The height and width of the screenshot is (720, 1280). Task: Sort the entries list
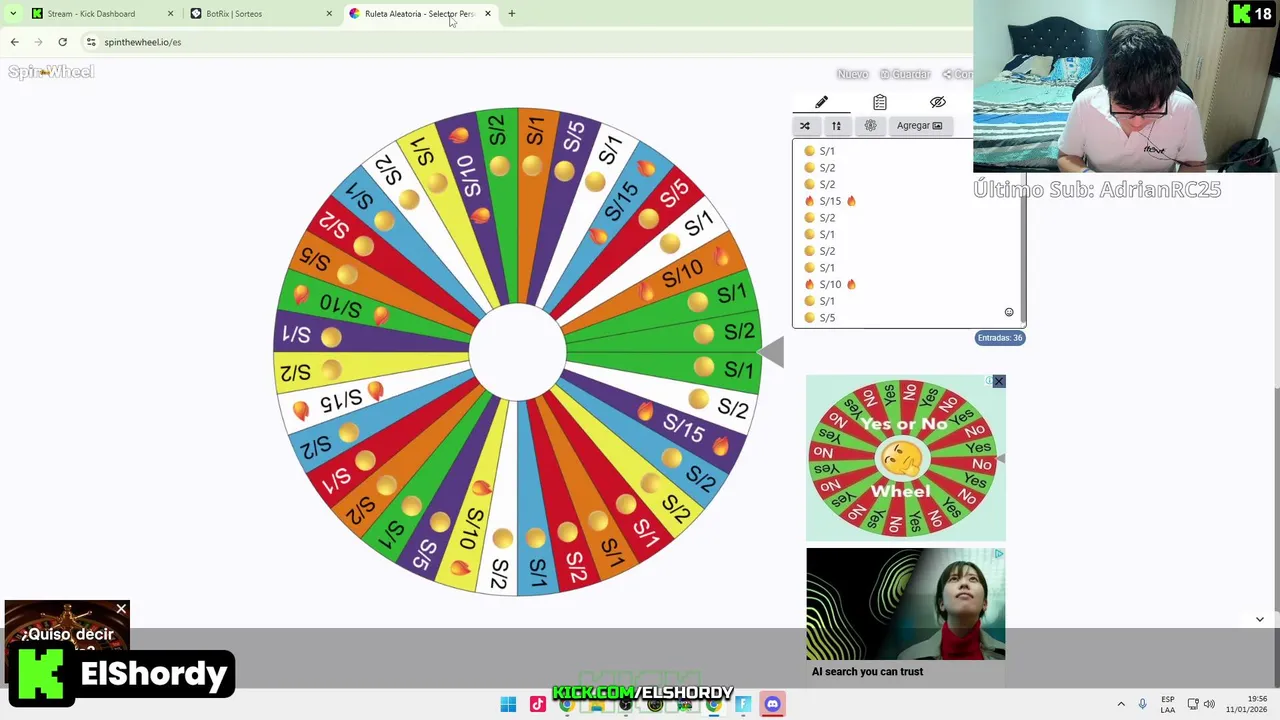[836, 126]
